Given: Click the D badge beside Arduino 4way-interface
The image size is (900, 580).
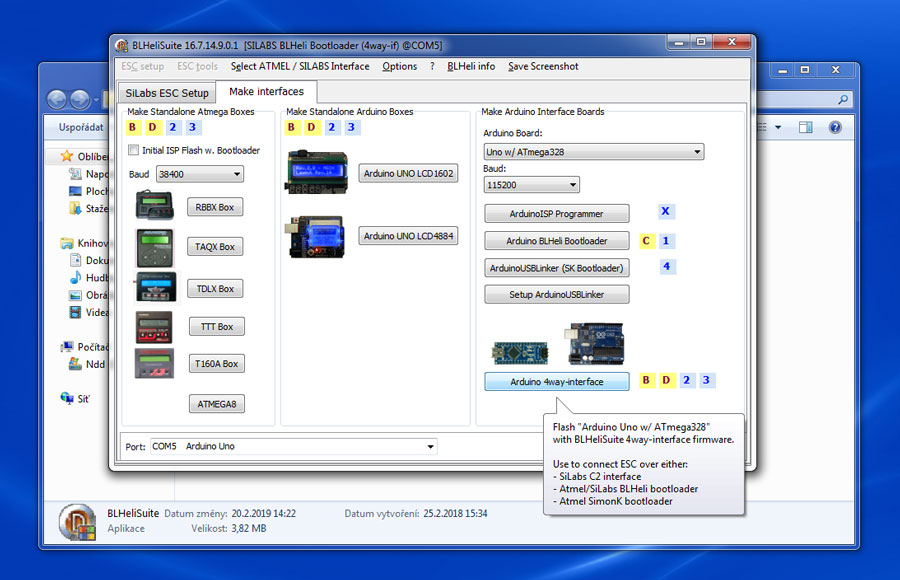Looking at the screenshot, I should (666, 380).
